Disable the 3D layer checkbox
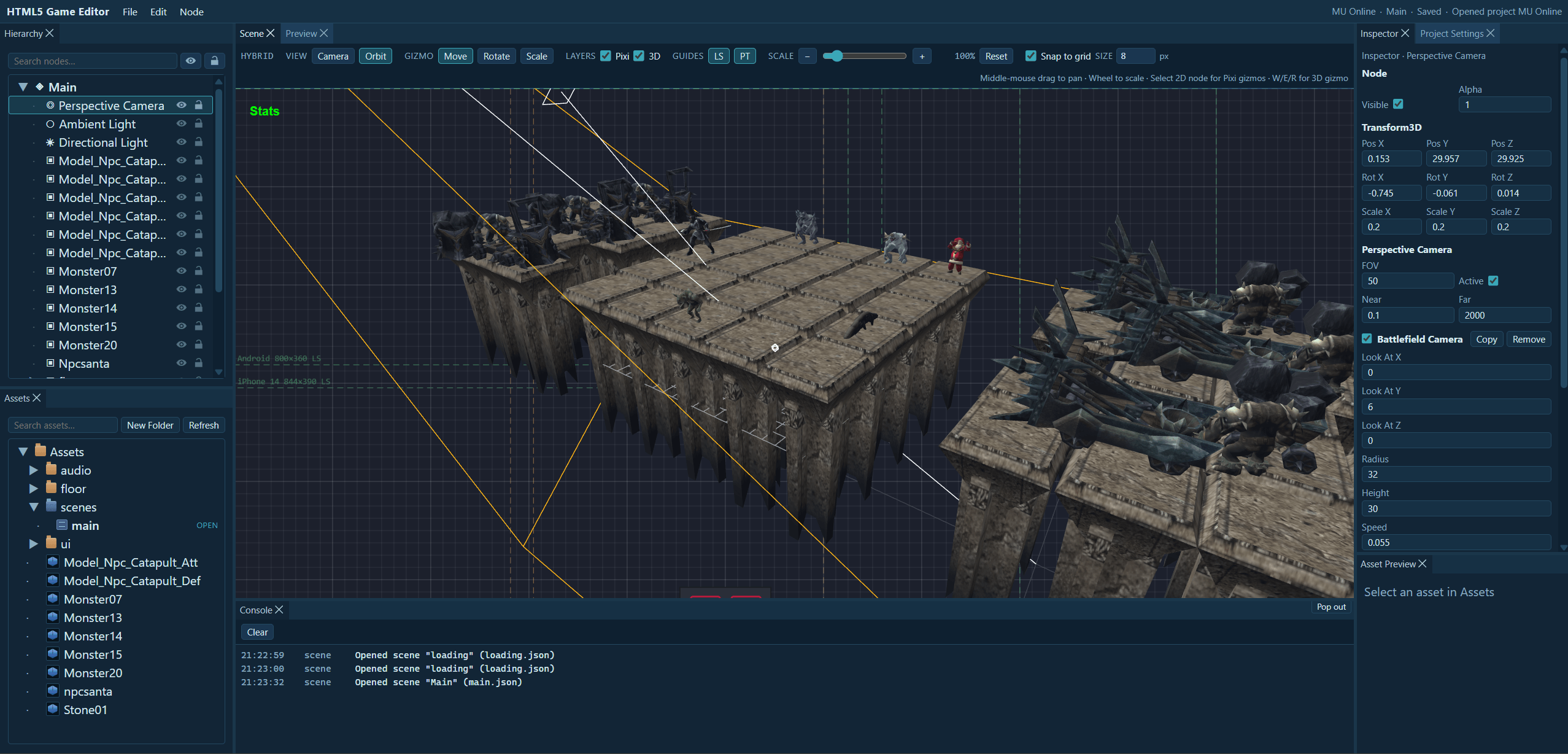This screenshot has width=1568, height=754. (x=639, y=56)
